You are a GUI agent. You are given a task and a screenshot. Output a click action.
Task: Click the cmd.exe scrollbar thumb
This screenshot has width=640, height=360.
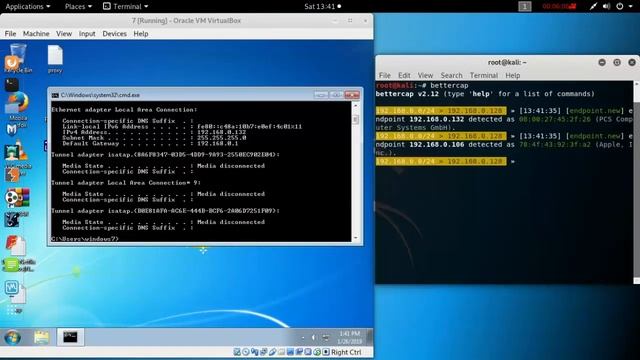[355, 119]
